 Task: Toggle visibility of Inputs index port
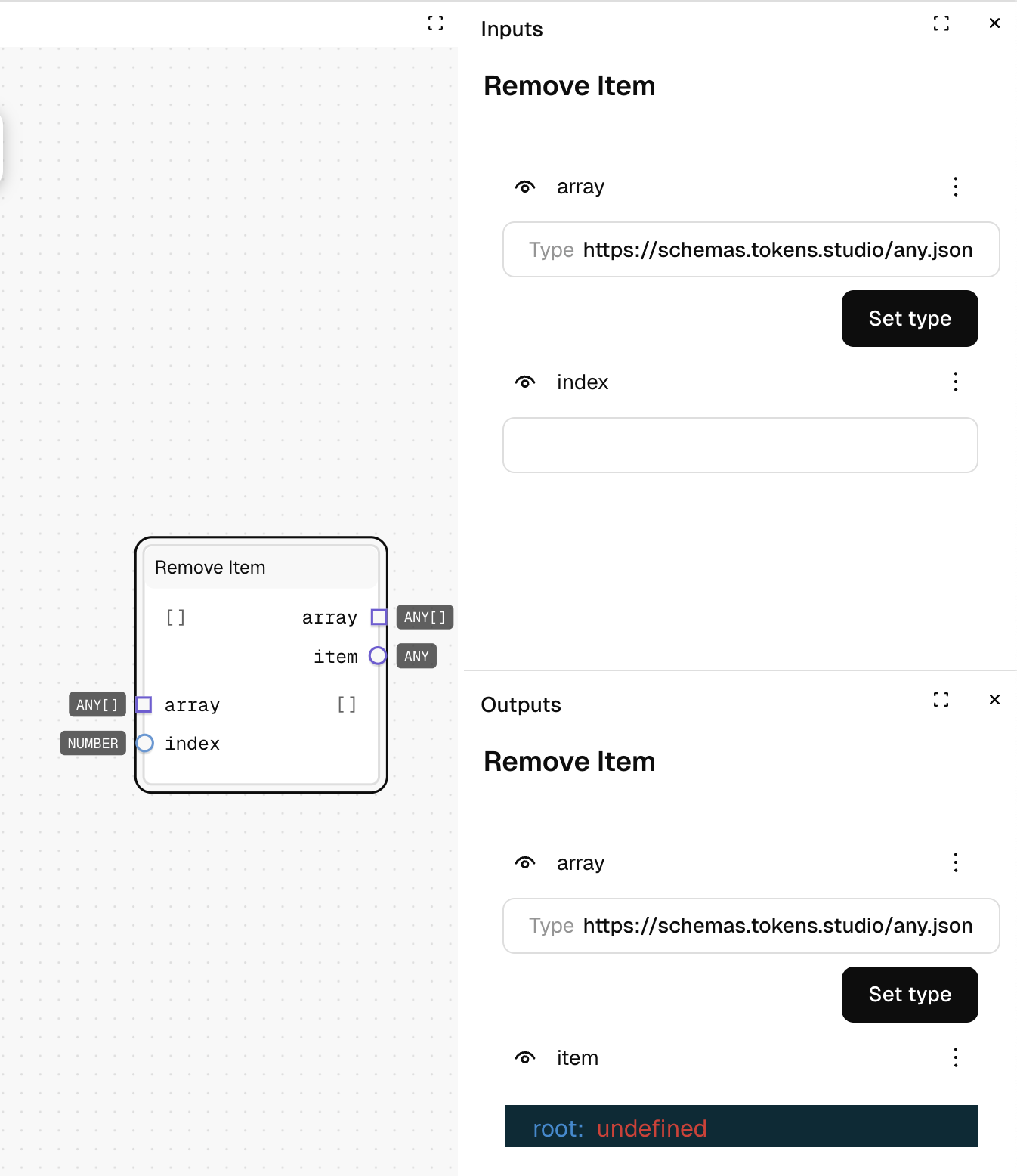coord(525,382)
